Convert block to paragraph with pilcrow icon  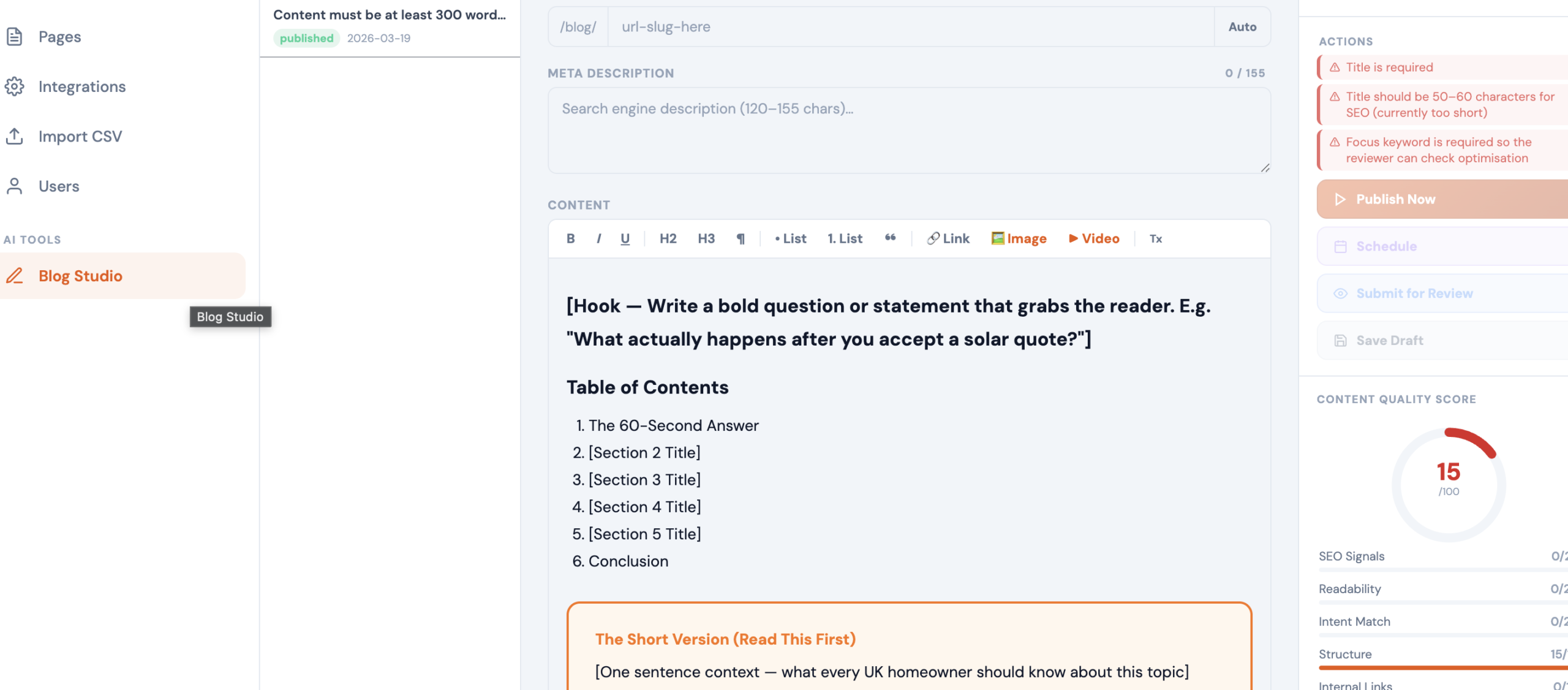pos(741,238)
